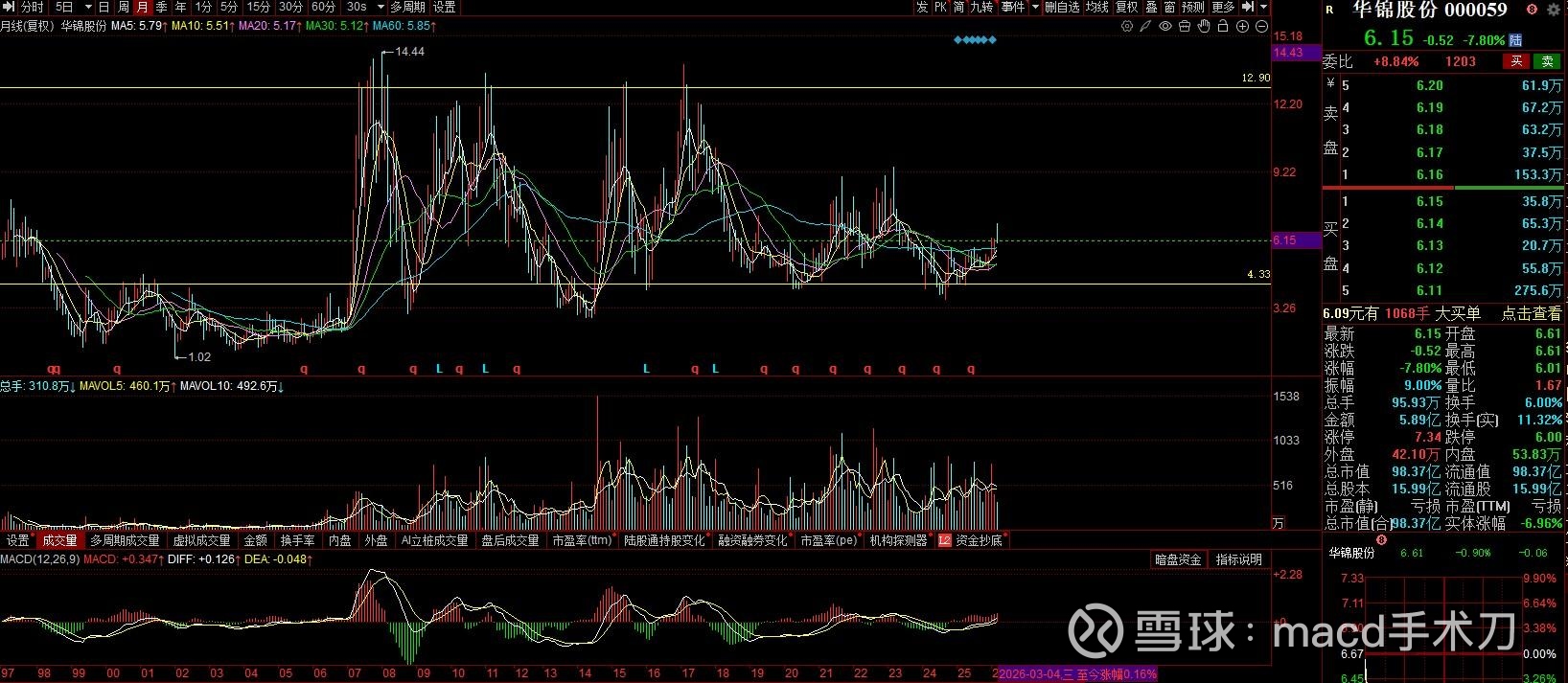Click the chart settings gear icon
This screenshot has width=1568, height=683.
1127,27
